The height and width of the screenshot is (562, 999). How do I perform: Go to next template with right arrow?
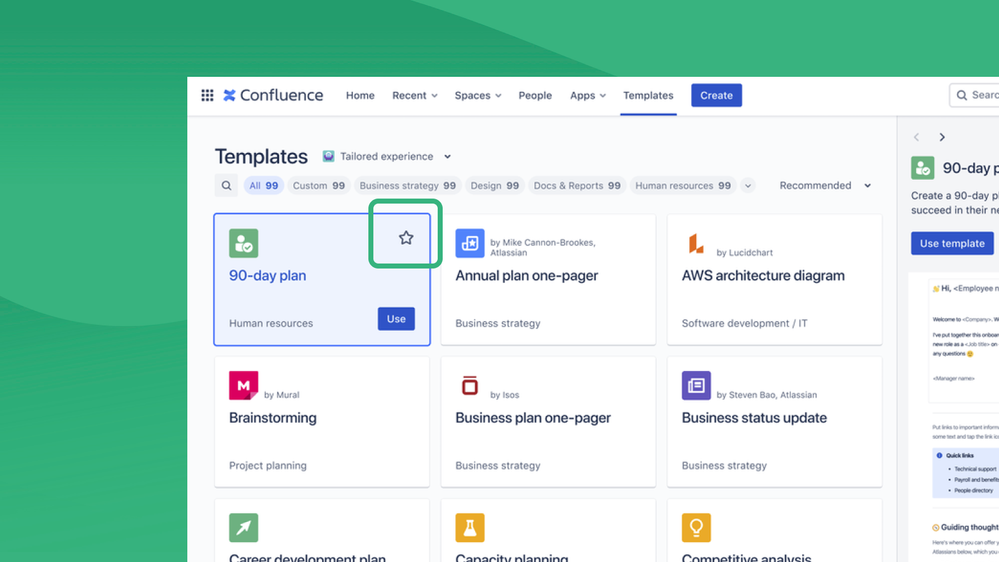pyautogui.click(x=942, y=137)
